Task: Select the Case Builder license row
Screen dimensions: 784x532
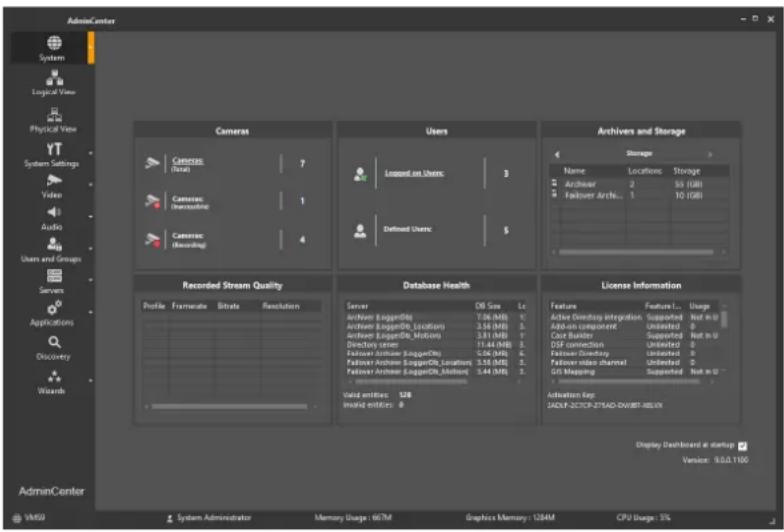Action: click(x=634, y=336)
